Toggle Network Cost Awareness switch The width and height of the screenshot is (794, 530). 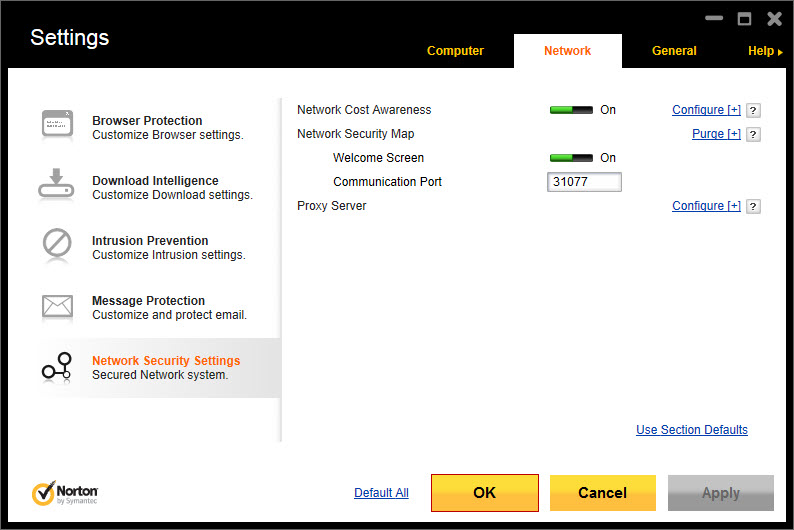coord(571,110)
